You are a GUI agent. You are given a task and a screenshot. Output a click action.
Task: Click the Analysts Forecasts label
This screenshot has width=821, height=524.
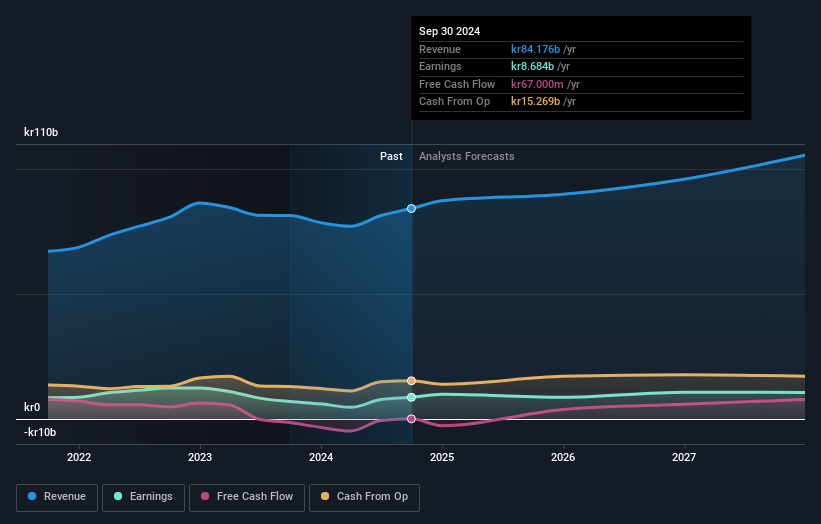click(467, 157)
